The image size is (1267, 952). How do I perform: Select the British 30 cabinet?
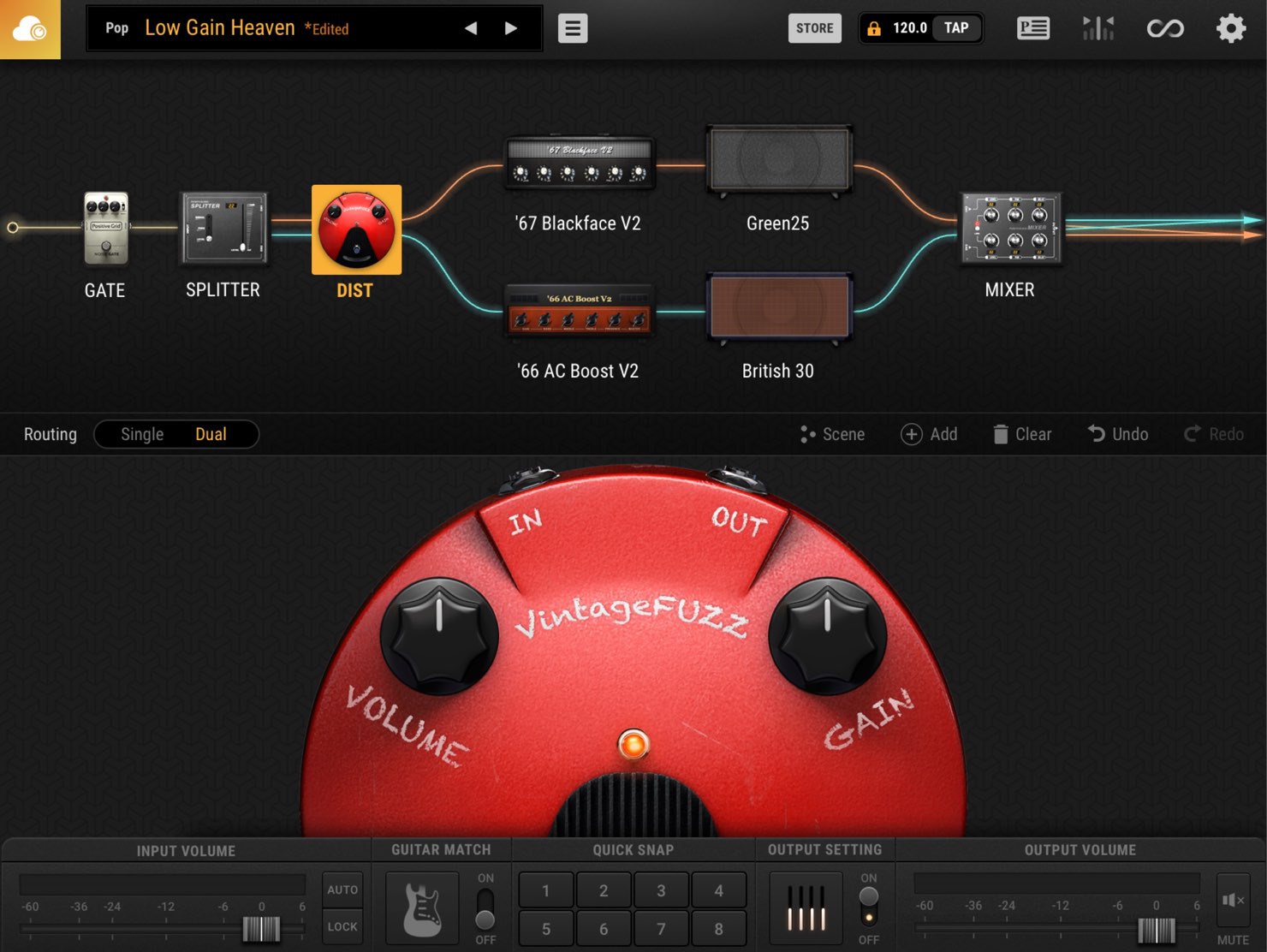[778, 307]
